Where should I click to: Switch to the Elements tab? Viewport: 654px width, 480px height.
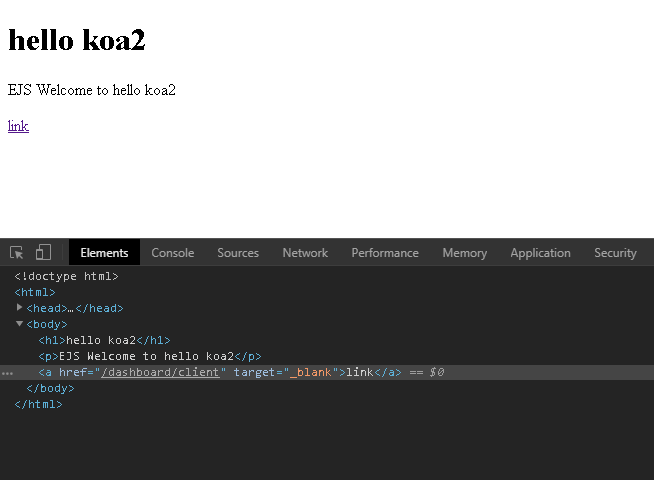click(x=104, y=253)
